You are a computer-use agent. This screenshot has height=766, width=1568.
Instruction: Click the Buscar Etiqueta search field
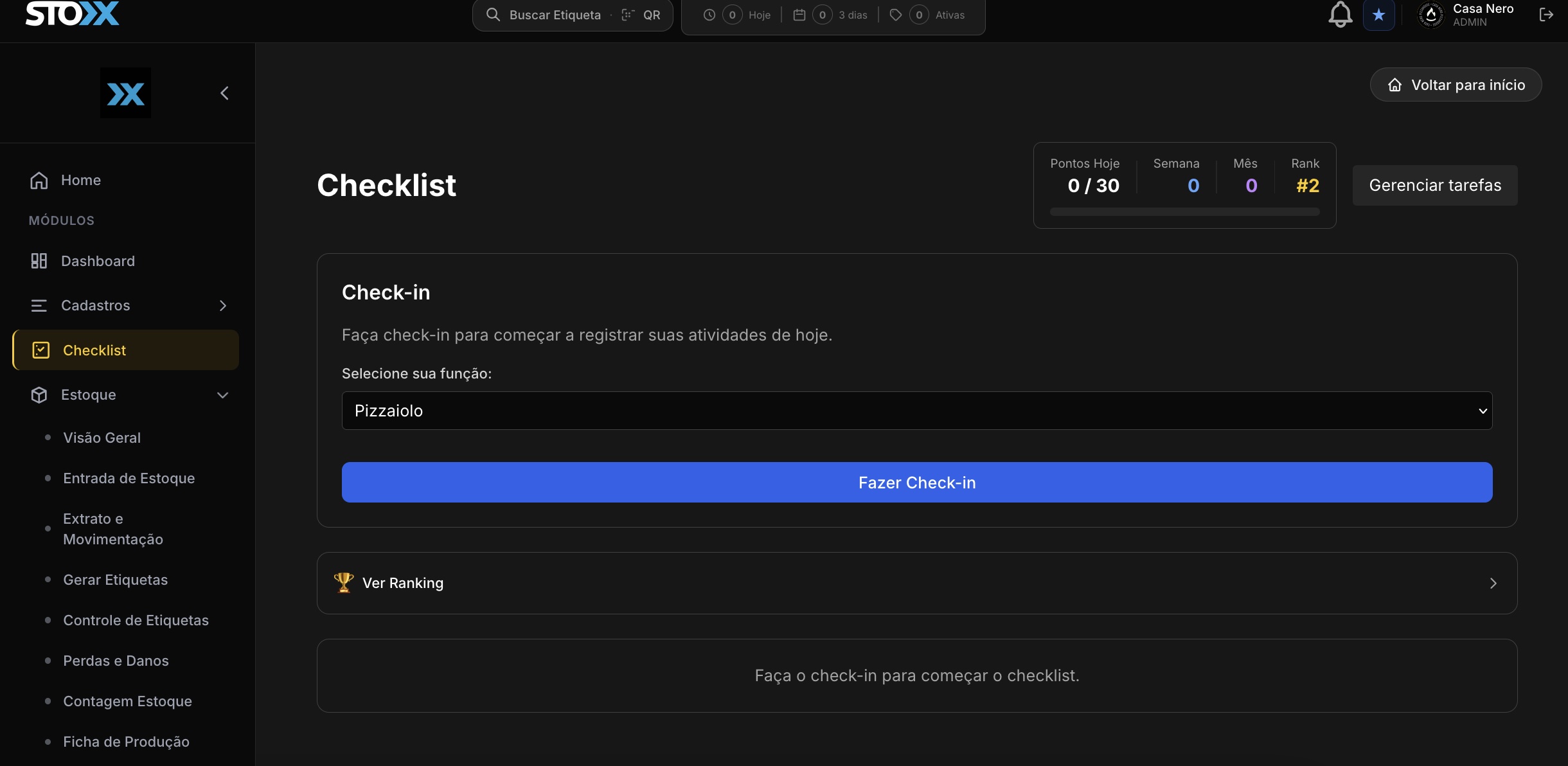coord(555,15)
